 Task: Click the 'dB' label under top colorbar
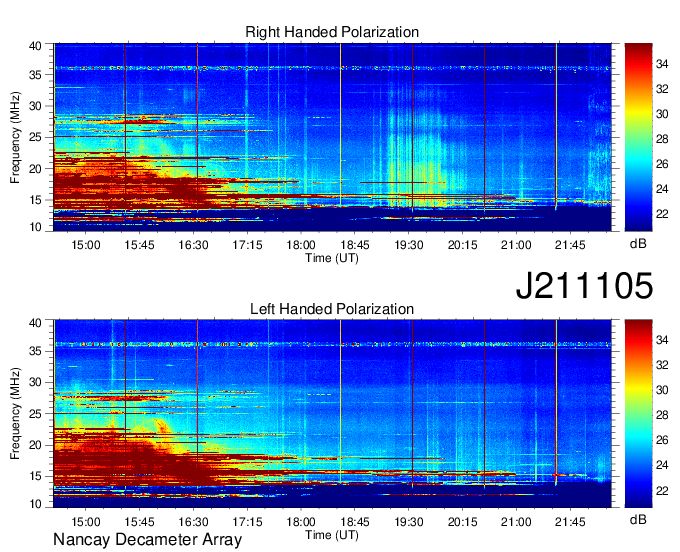pos(638,244)
